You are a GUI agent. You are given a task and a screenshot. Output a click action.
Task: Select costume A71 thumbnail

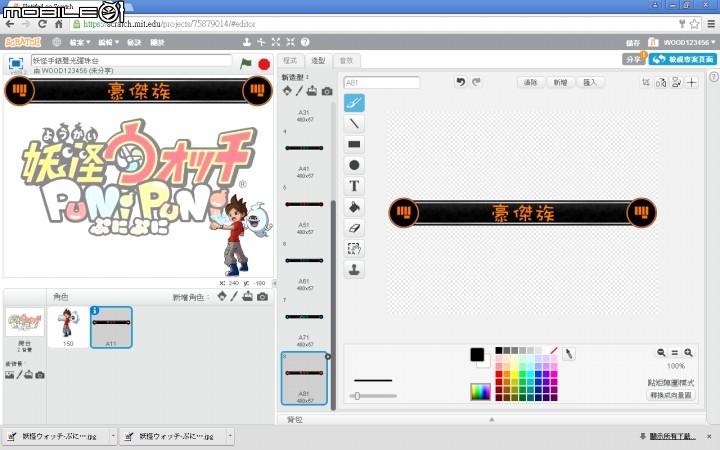coord(304,322)
